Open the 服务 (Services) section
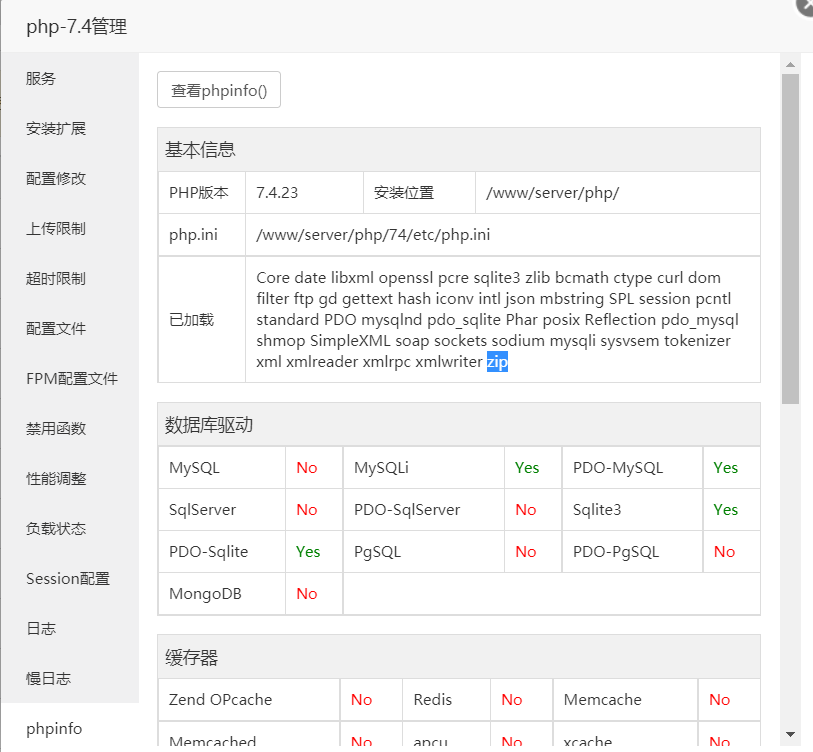 tap(40, 78)
